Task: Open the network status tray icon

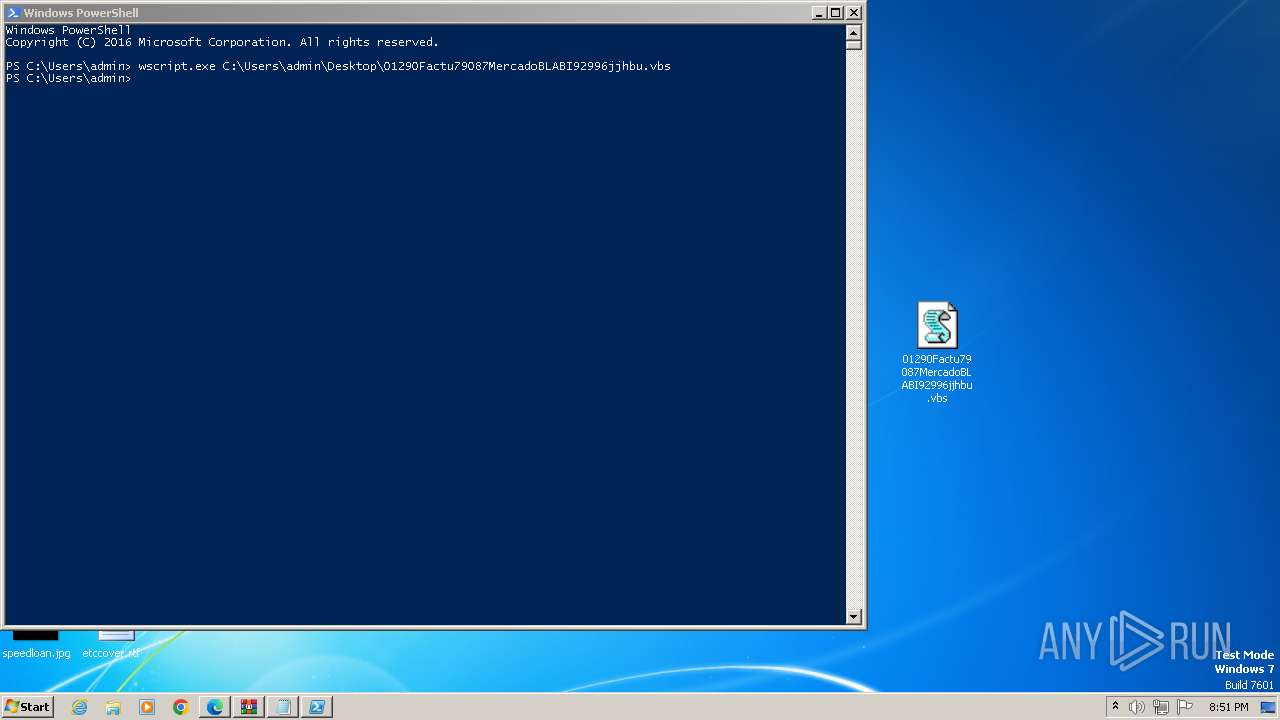Action: (x=1161, y=707)
